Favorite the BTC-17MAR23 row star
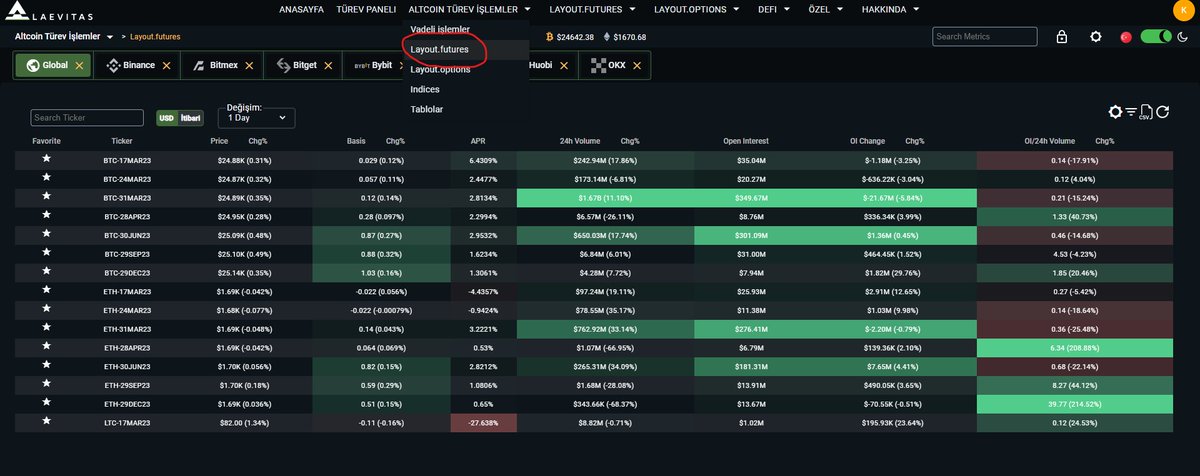The width and height of the screenshot is (1200, 476). coord(46,159)
